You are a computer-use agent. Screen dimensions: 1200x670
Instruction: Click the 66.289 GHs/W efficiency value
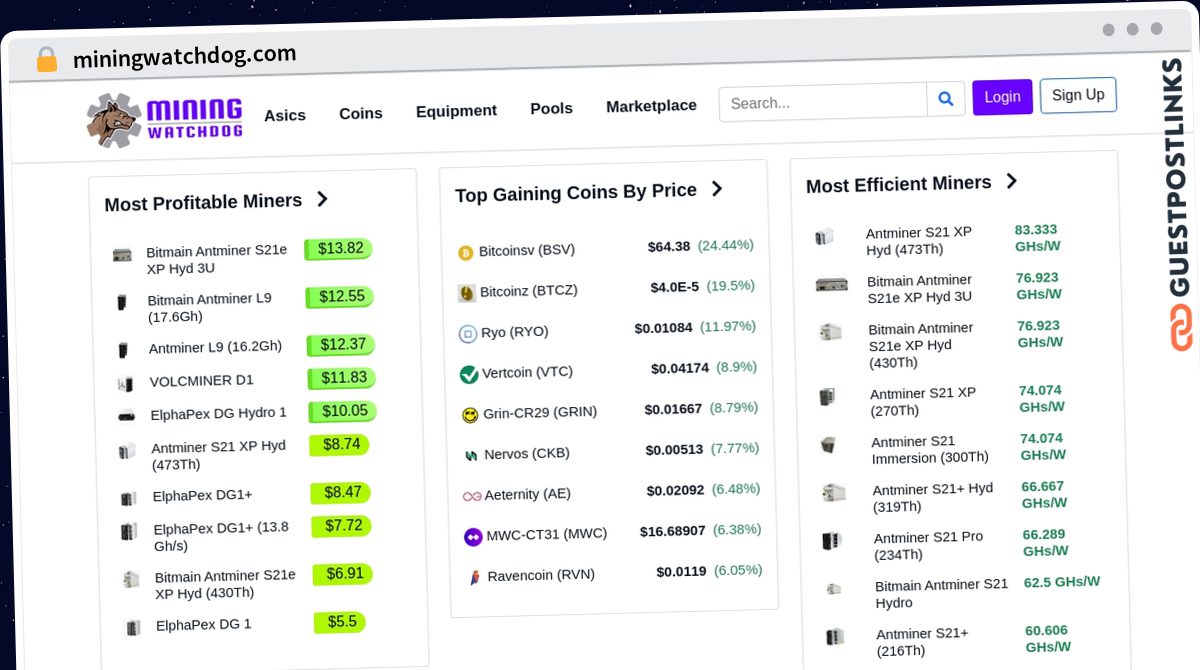click(1045, 543)
